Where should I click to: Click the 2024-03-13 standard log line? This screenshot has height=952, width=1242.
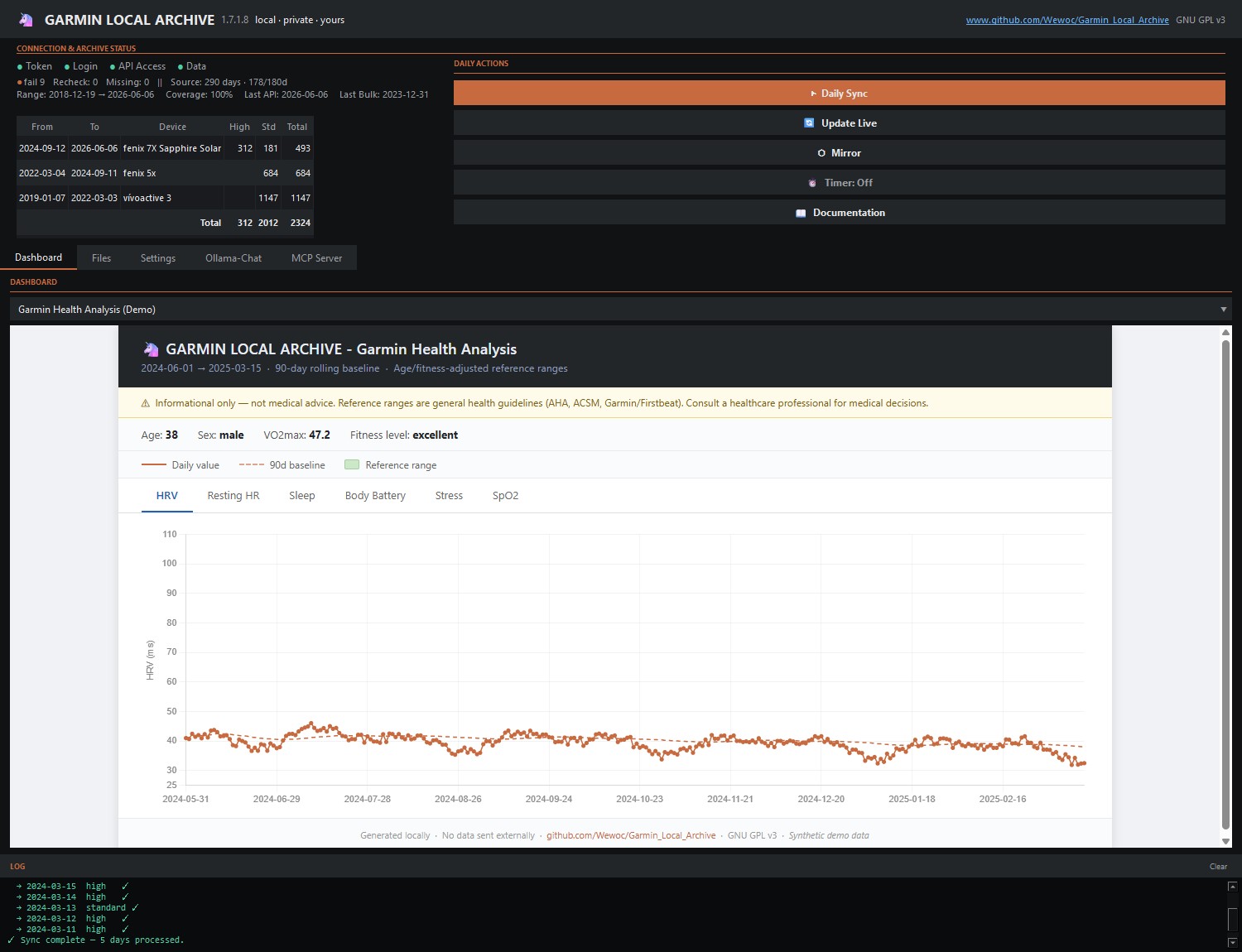pos(76,908)
